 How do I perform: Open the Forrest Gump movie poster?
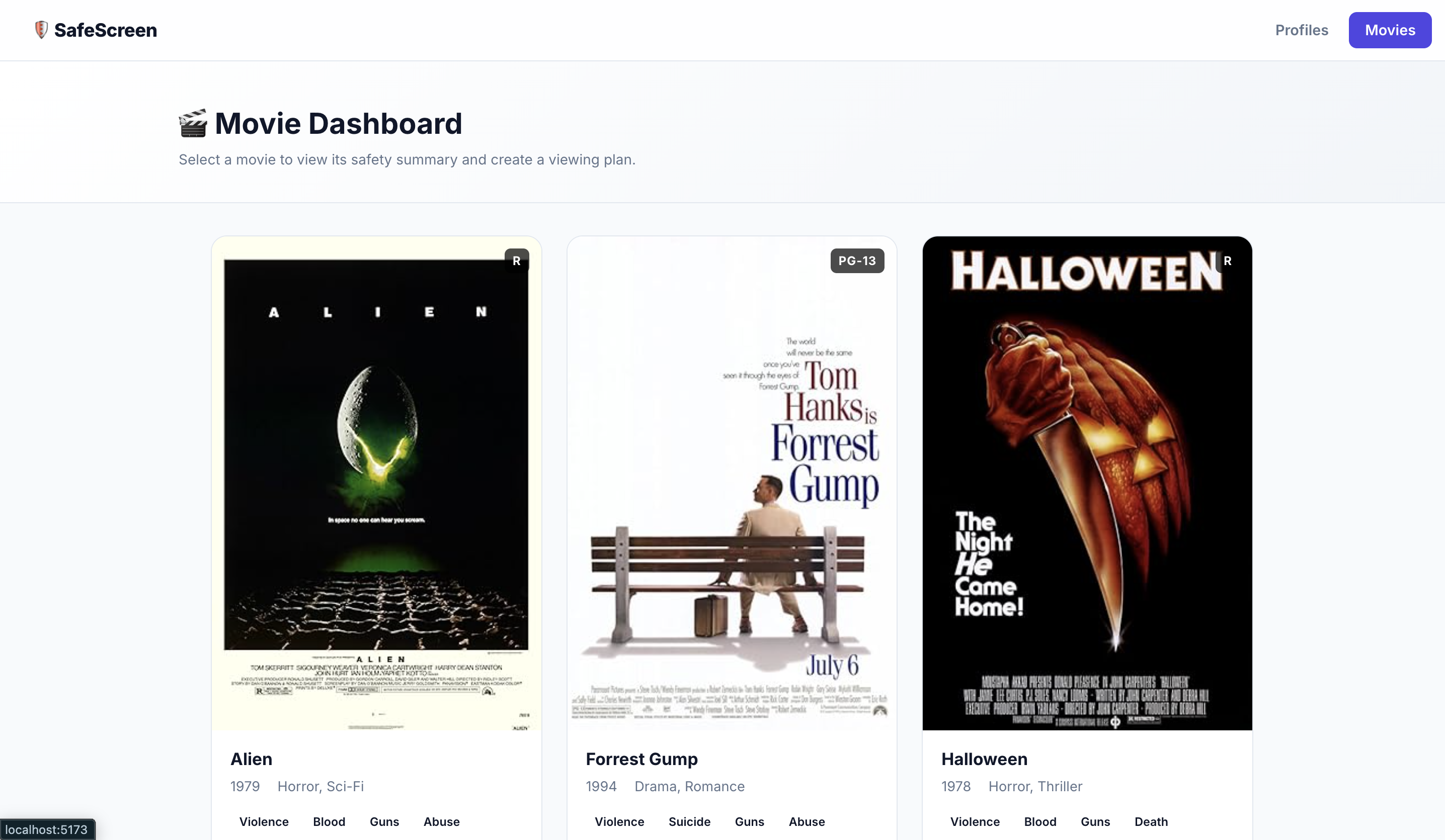732,483
